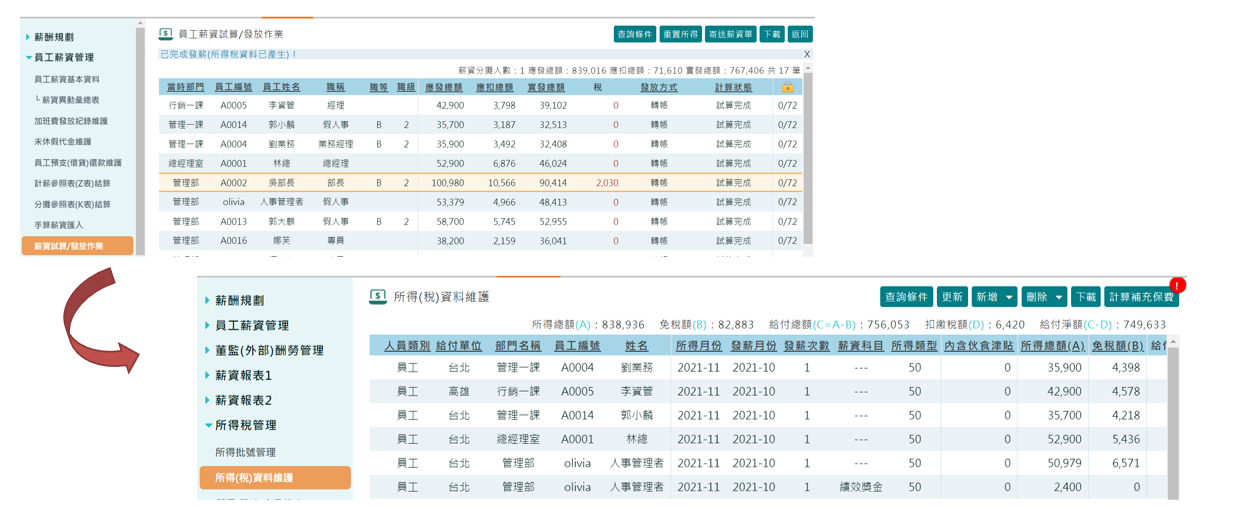Sort by 發放方式 column header
1234x509 pixels.
coord(659,87)
